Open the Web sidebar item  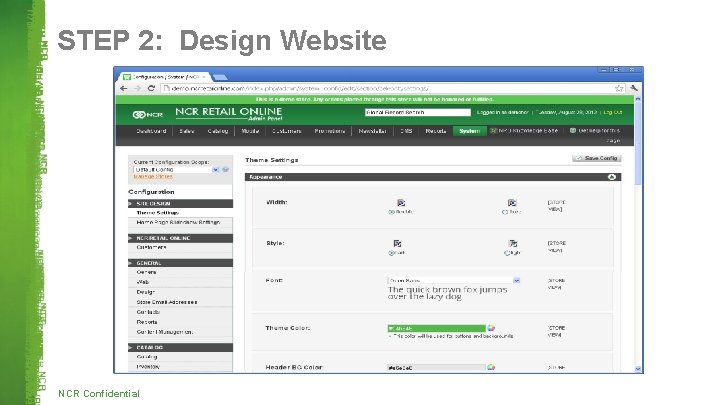pyautogui.click(x=142, y=282)
